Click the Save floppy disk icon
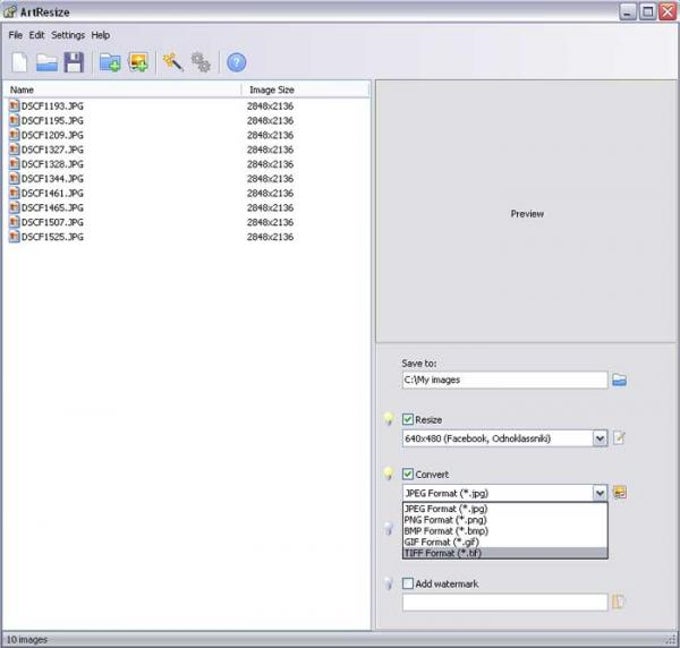The image size is (680, 648). (x=74, y=62)
